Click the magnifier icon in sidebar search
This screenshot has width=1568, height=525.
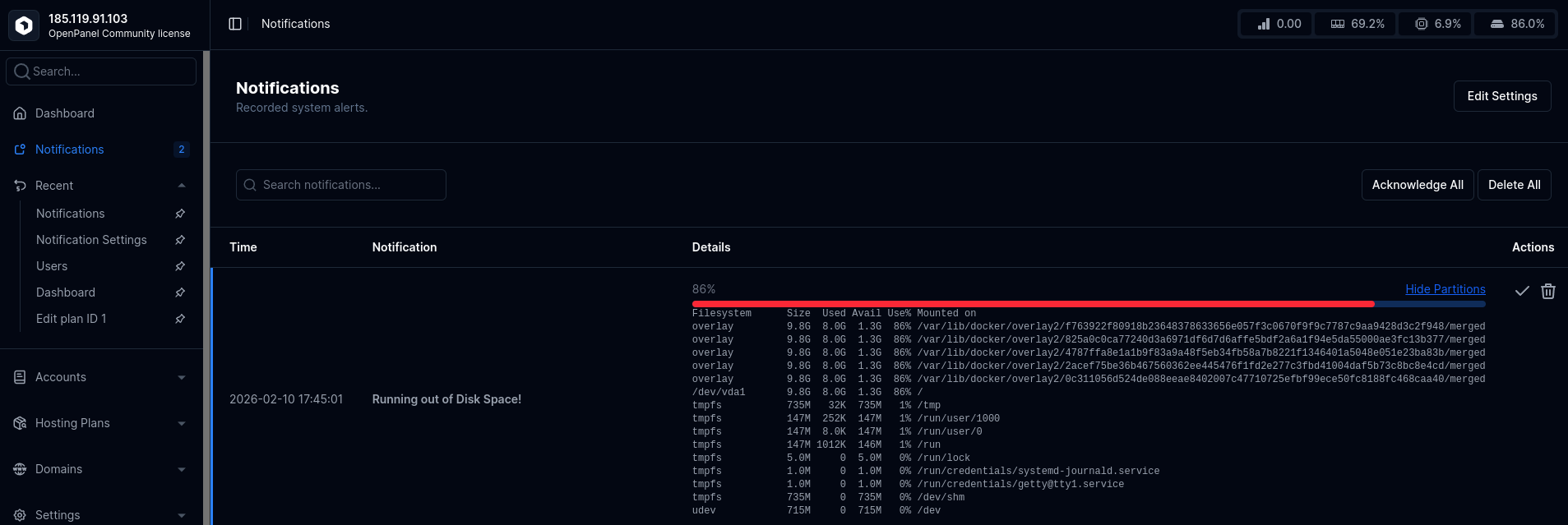(x=22, y=71)
